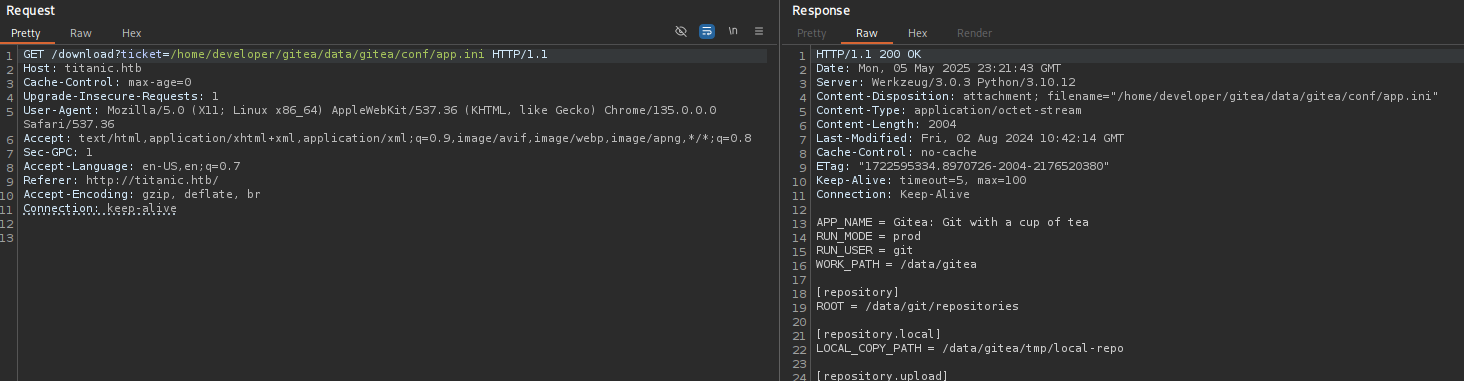Click the 'Response' panel title
Screen dimensions: 1464x381
[x=821, y=10]
